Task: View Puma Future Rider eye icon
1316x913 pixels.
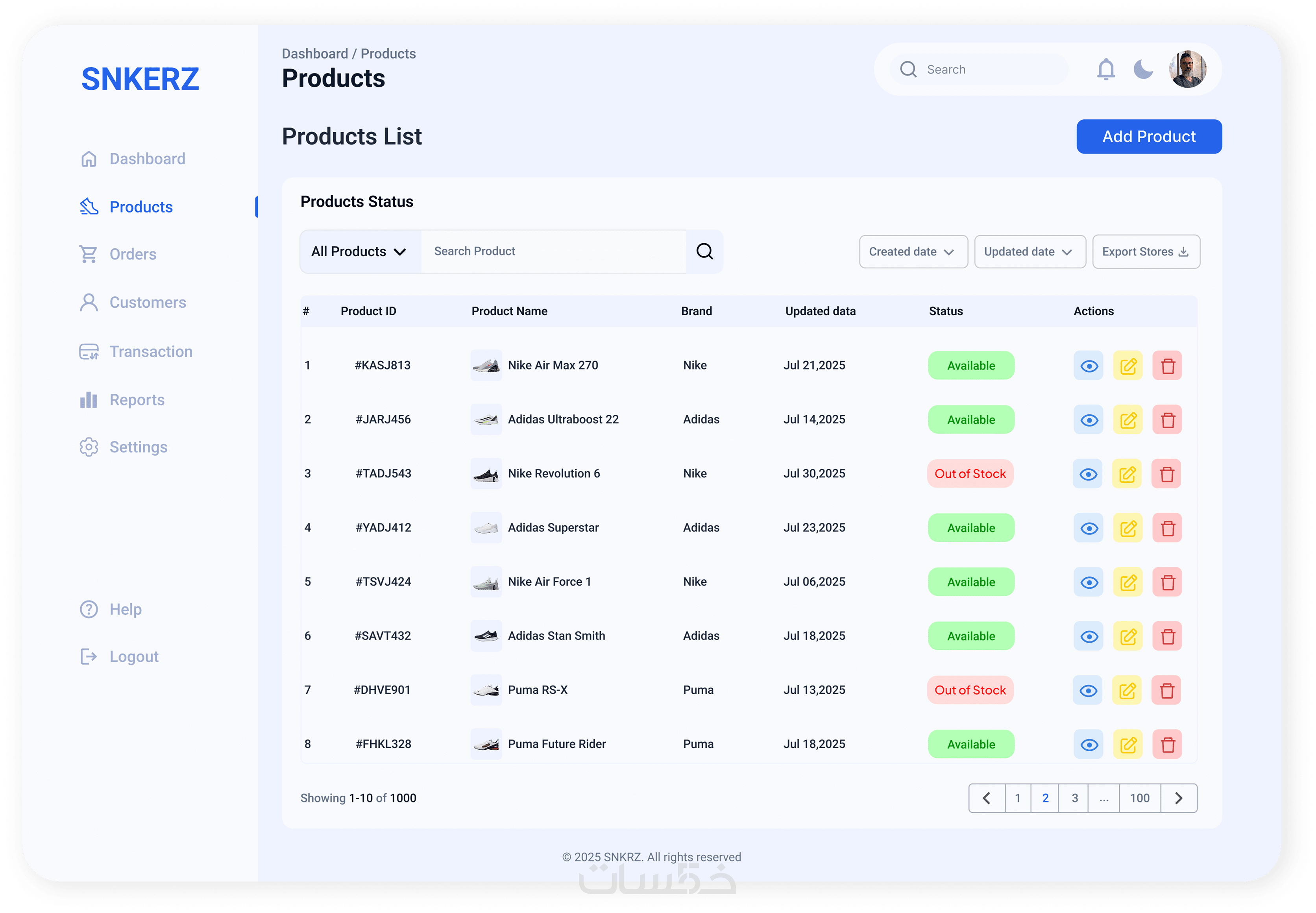Action: [1089, 744]
